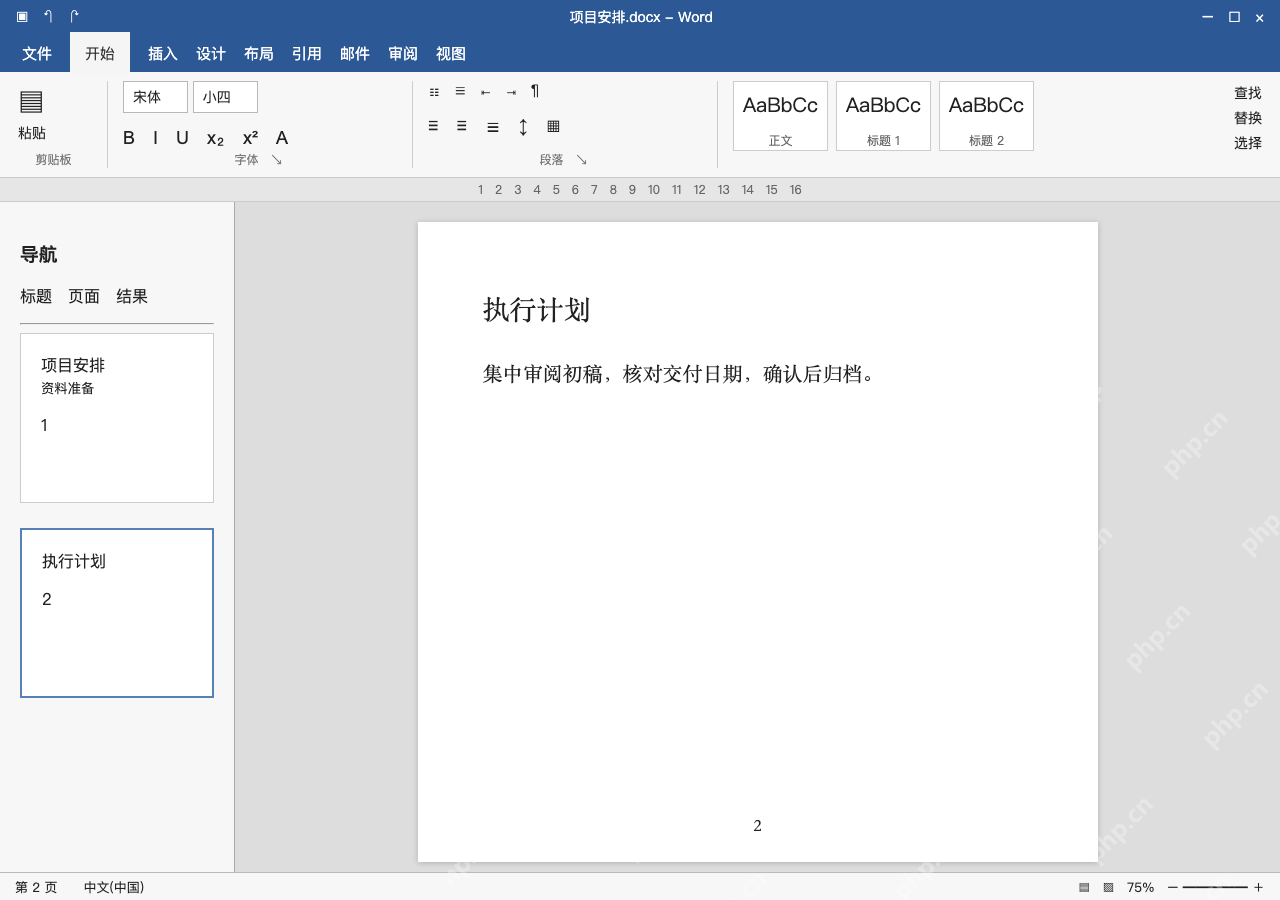This screenshot has height=900, width=1280.
Task: Align paragraph text to the left
Action: [433, 126]
